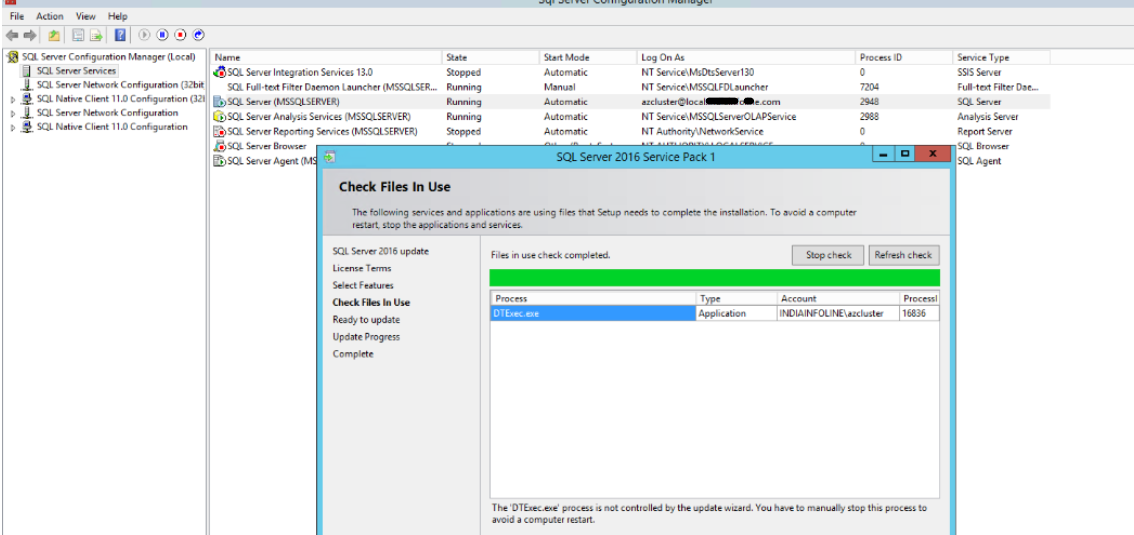This screenshot has width=1134, height=535.
Task: Click the License Terms step
Action: tap(362, 268)
